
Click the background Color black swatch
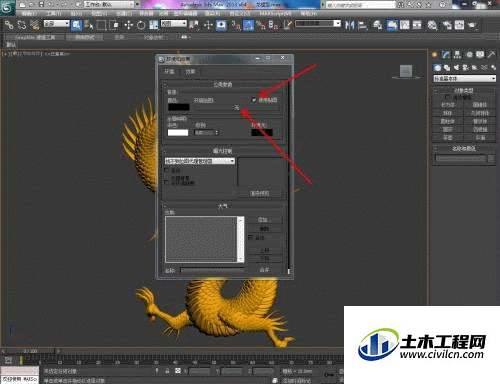(x=179, y=107)
